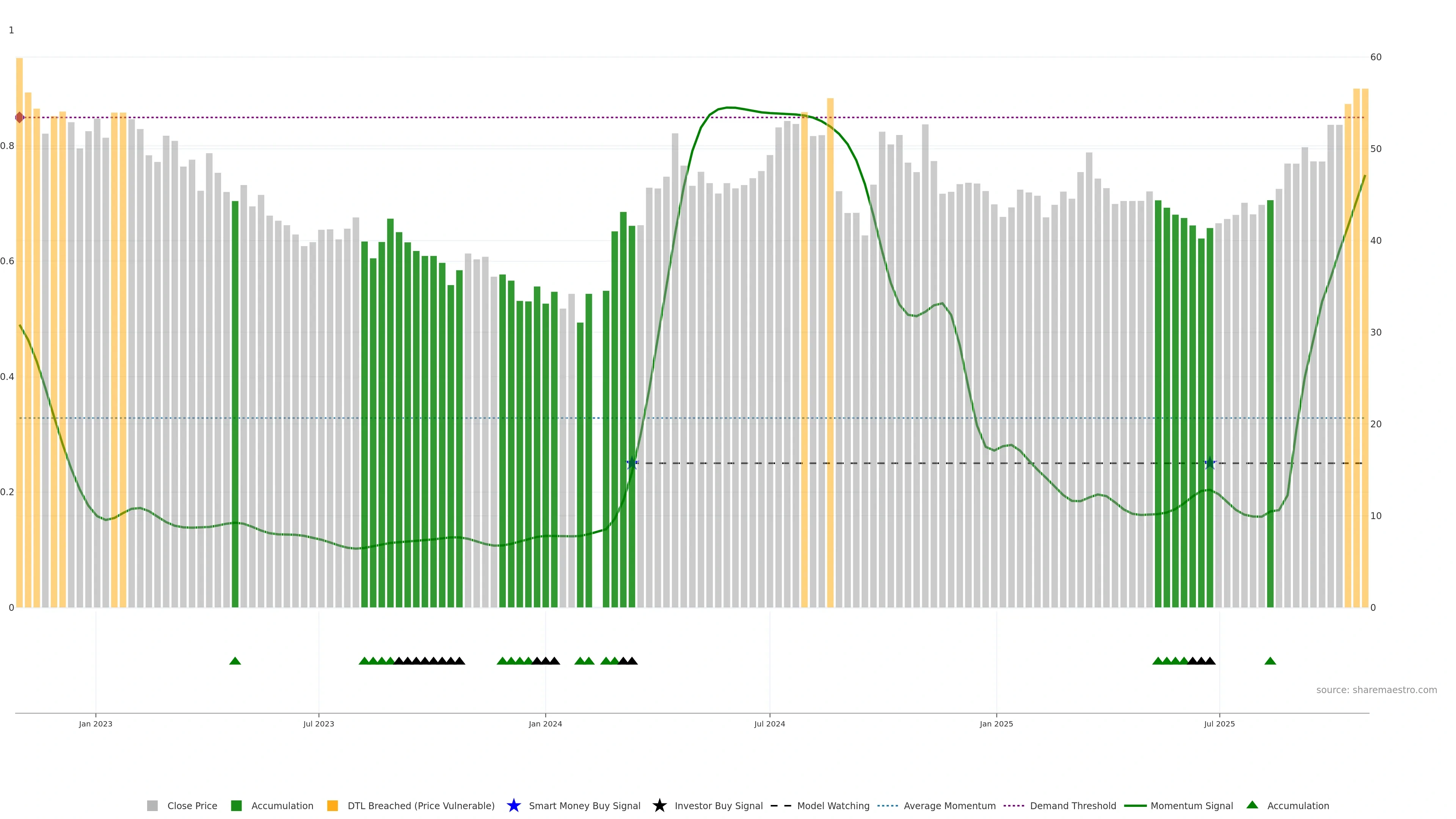The height and width of the screenshot is (819, 1456).
Task: Click the blue Smart Money Buy Signal star in the legend
Action: click(513, 806)
